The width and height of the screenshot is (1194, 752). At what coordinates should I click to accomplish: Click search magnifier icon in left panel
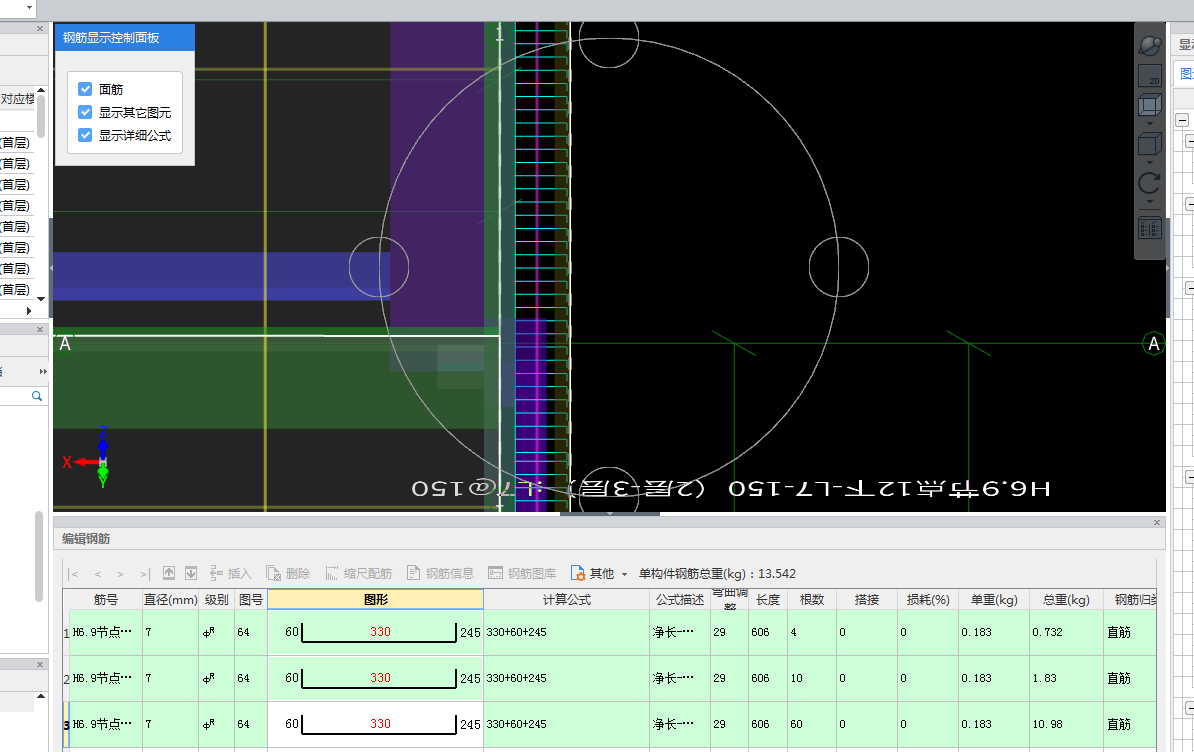pos(37,396)
